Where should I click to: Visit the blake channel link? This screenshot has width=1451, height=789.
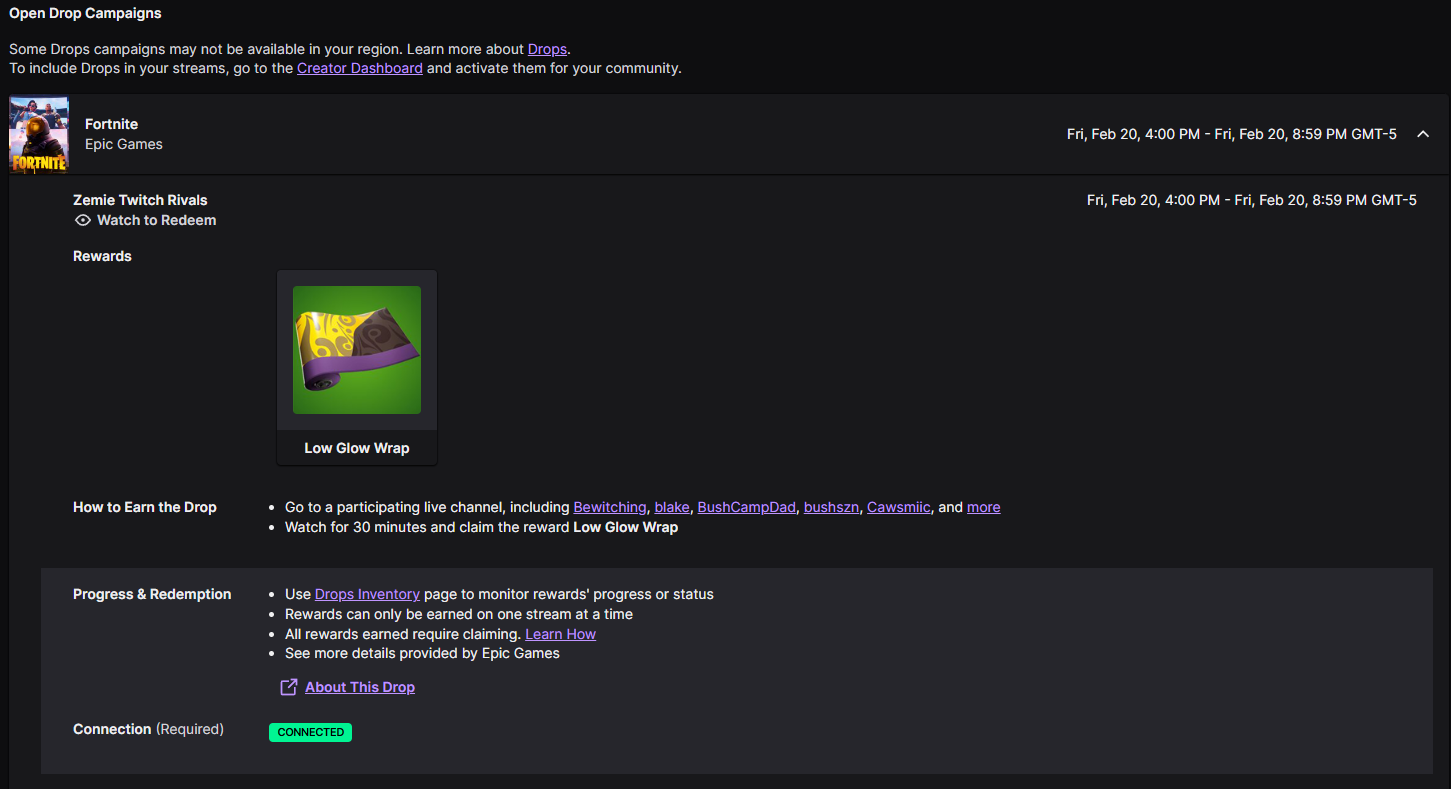pyautogui.click(x=672, y=507)
